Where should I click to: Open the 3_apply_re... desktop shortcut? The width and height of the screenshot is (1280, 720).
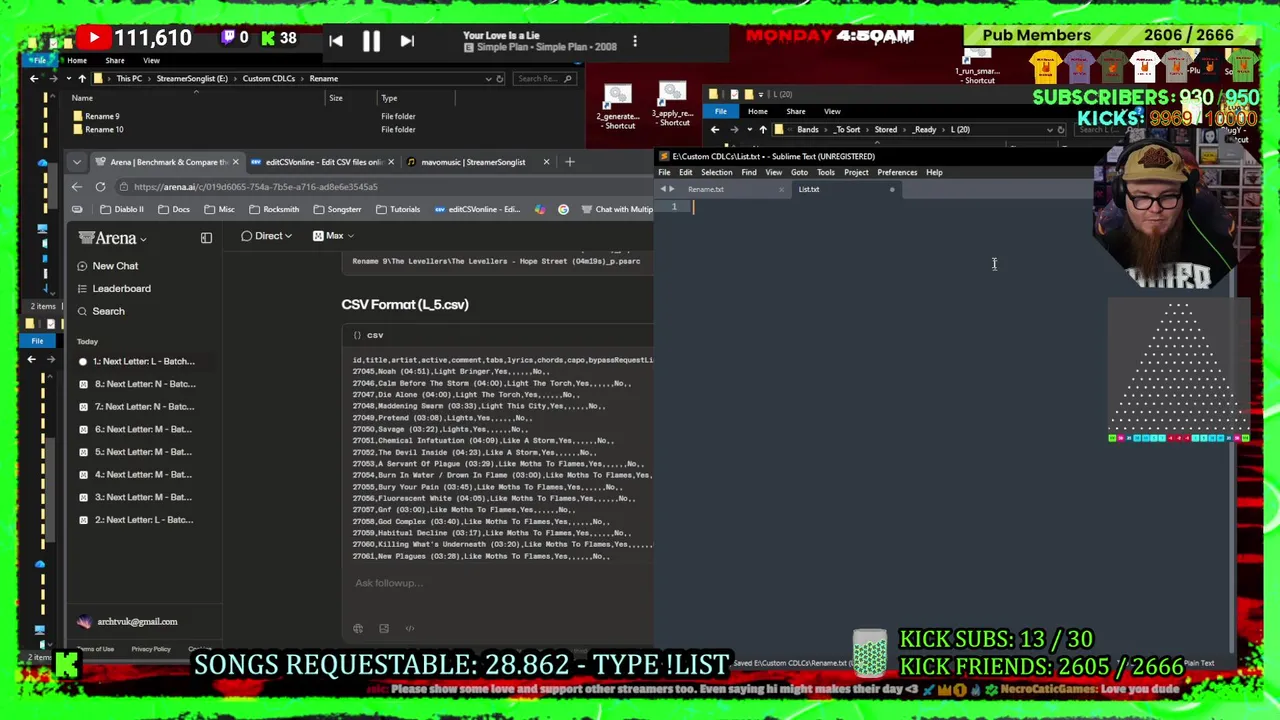[x=673, y=105]
